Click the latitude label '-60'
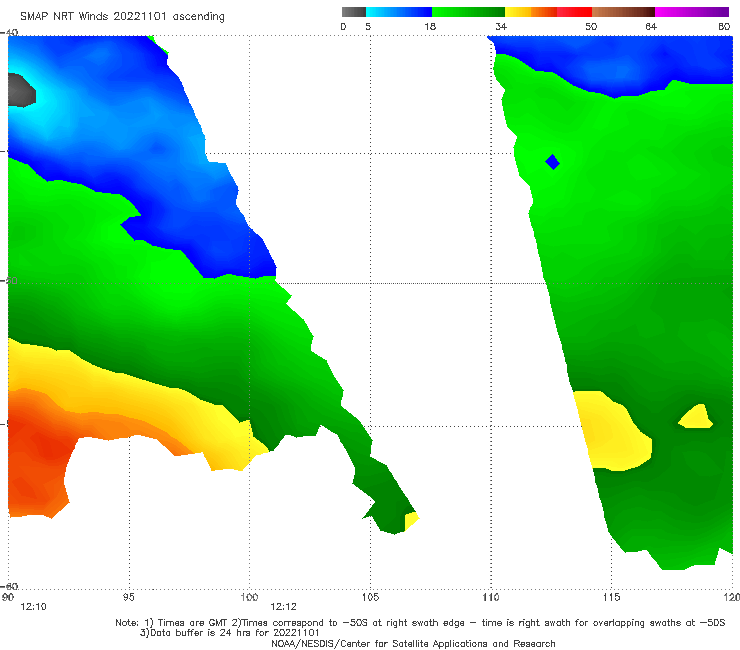This screenshot has height=650, width=740. tap(9, 587)
